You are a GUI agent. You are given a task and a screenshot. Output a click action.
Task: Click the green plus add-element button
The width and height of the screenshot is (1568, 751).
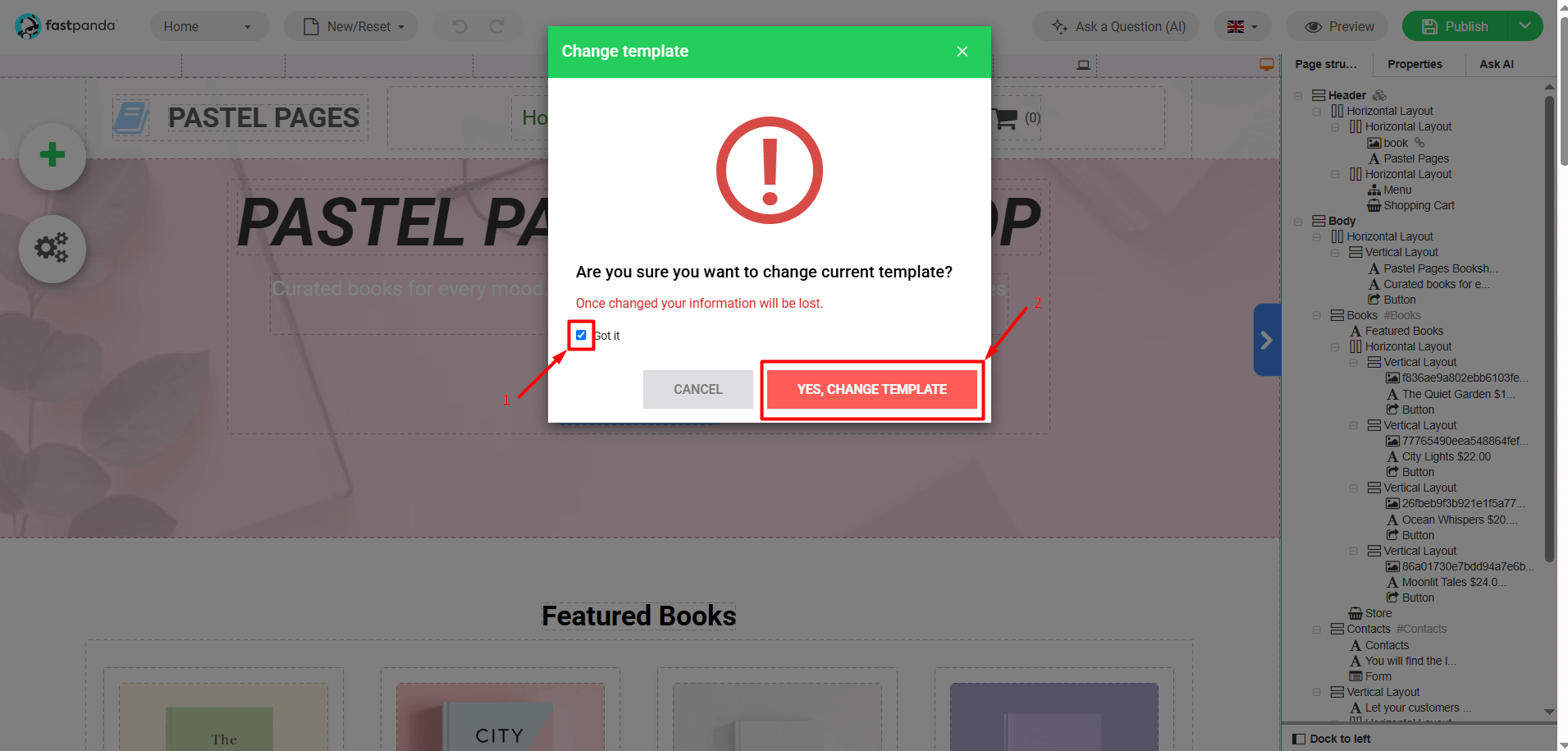(x=53, y=156)
